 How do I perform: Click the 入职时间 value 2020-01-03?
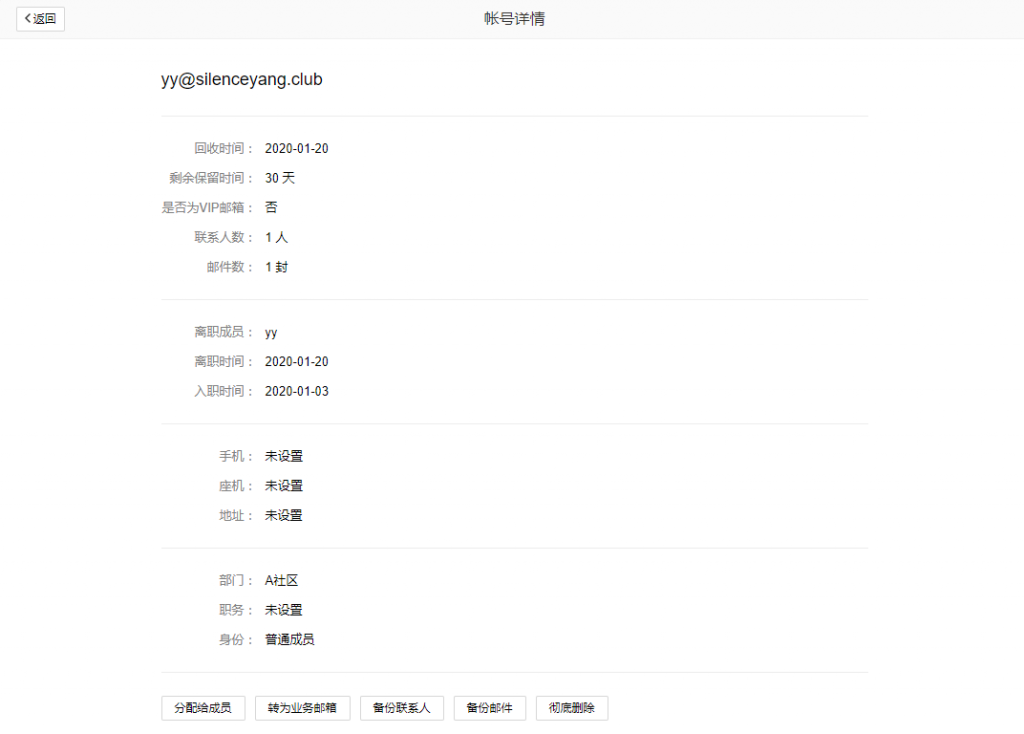pos(296,392)
